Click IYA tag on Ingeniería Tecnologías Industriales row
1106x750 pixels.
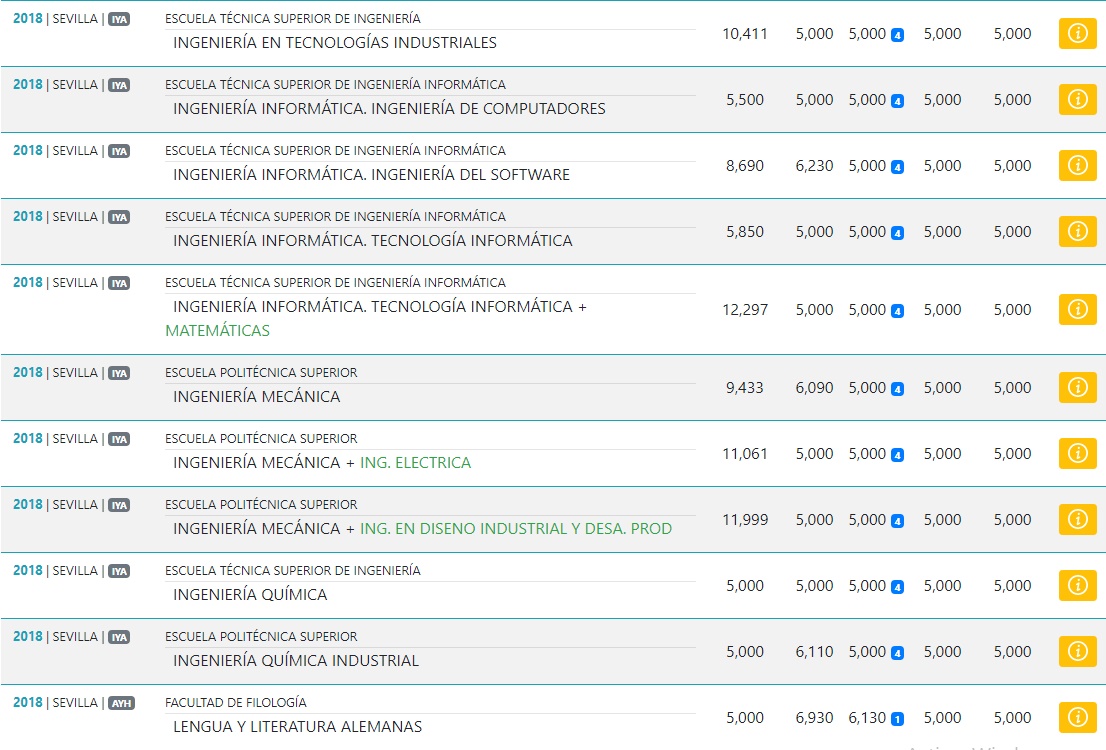point(119,18)
